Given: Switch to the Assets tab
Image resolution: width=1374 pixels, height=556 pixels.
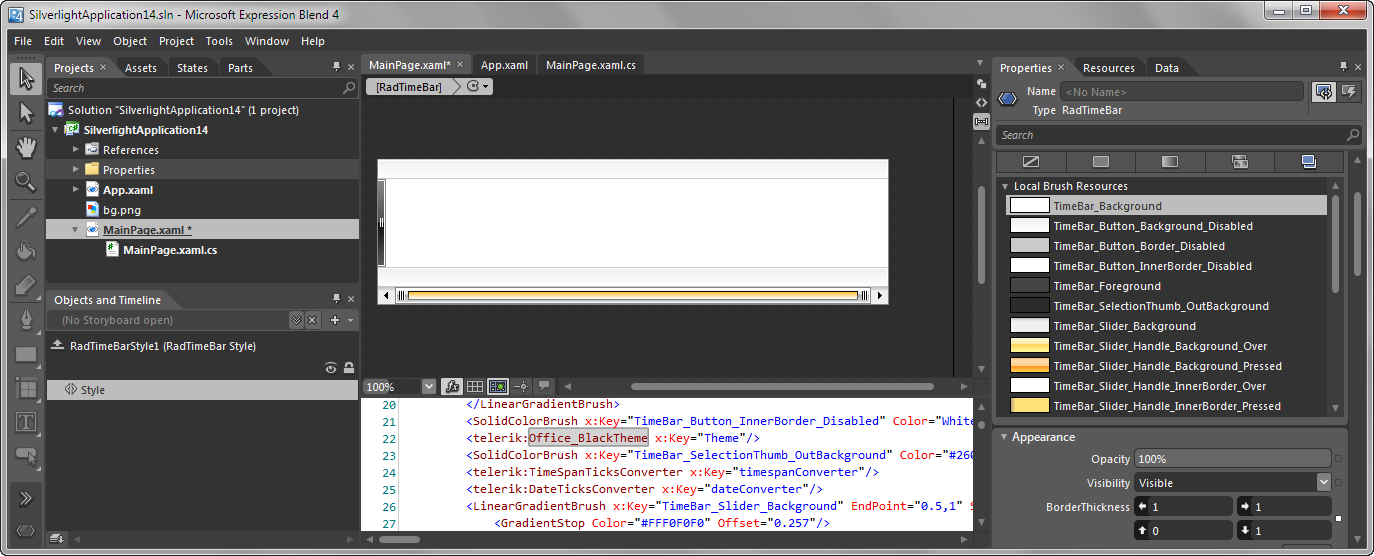Looking at the screenshot, I should click(x=141, y=68).
